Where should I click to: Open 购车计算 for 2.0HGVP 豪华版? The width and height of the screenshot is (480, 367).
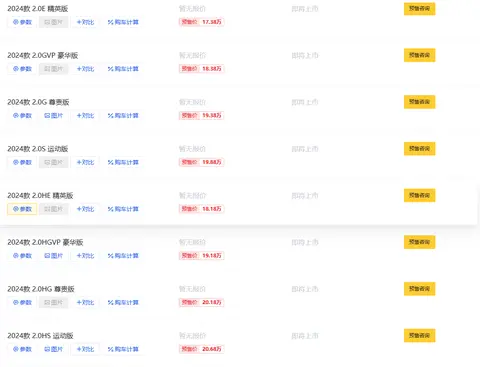(123, 256)
